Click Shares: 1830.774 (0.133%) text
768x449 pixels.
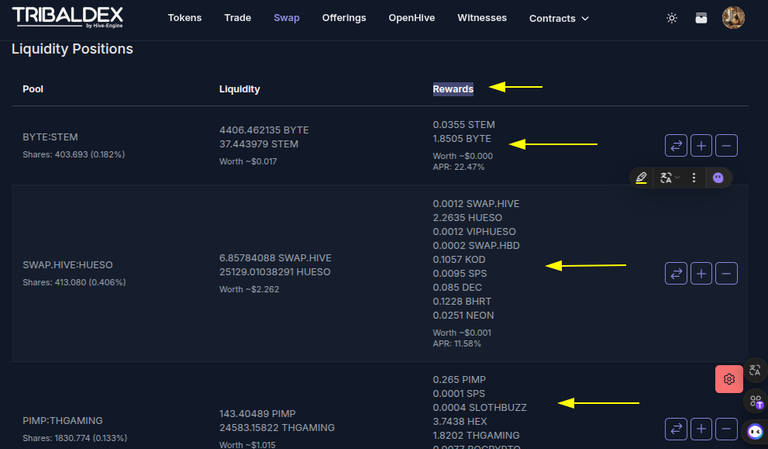[x=74, y=438]
